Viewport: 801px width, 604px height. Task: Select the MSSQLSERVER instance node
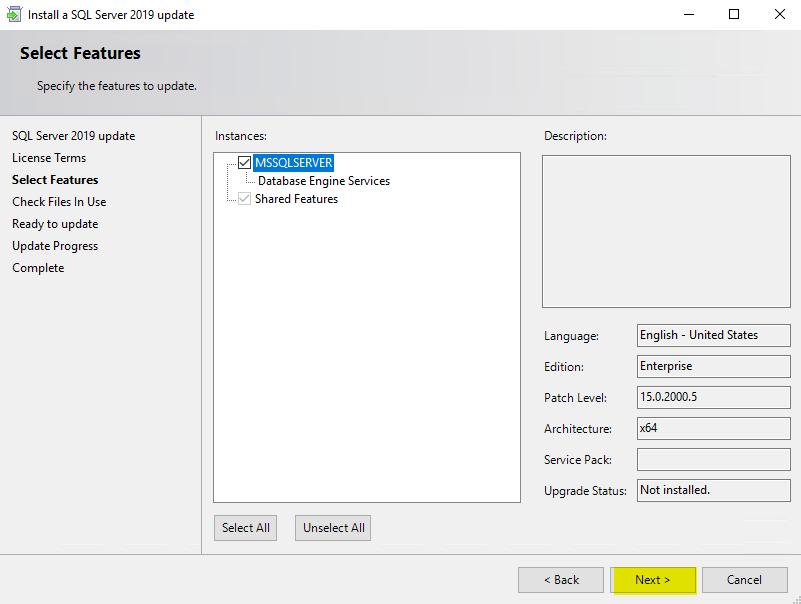pos(293,163)
